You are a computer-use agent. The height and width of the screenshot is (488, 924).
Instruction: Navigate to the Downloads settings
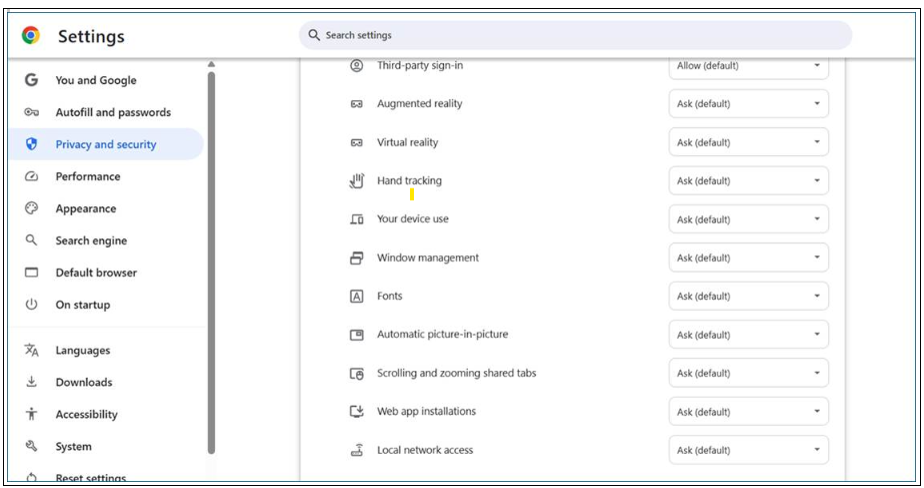click(x=84, y=383)
